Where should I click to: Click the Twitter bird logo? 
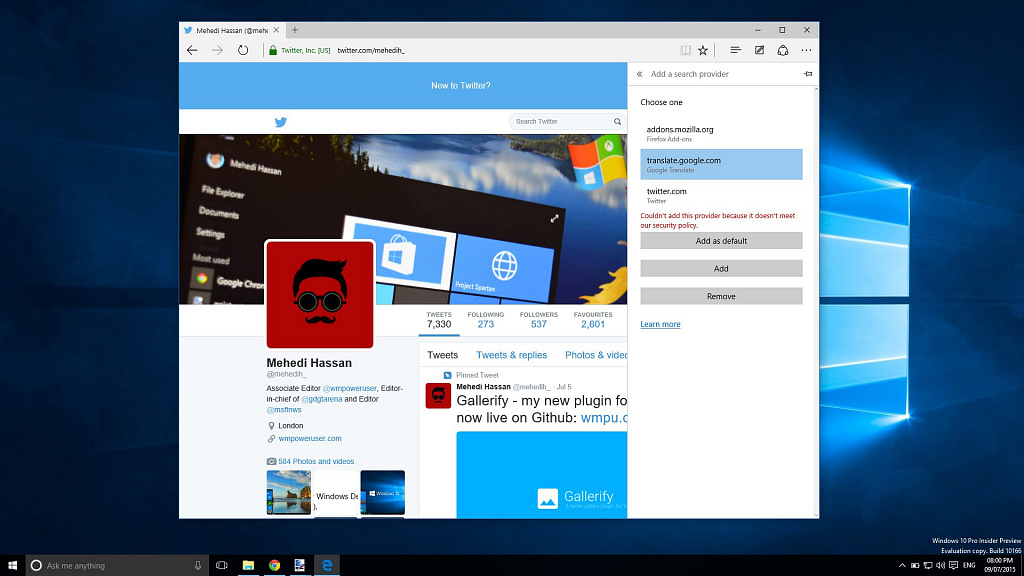point(281,122)
